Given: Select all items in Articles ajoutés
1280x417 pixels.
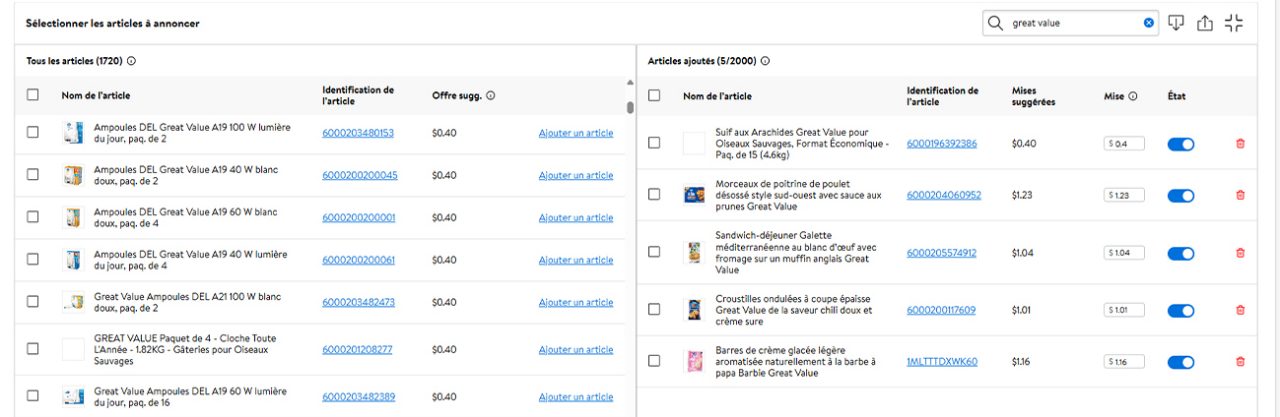Looking at the screenshot, I should point(654,95).
